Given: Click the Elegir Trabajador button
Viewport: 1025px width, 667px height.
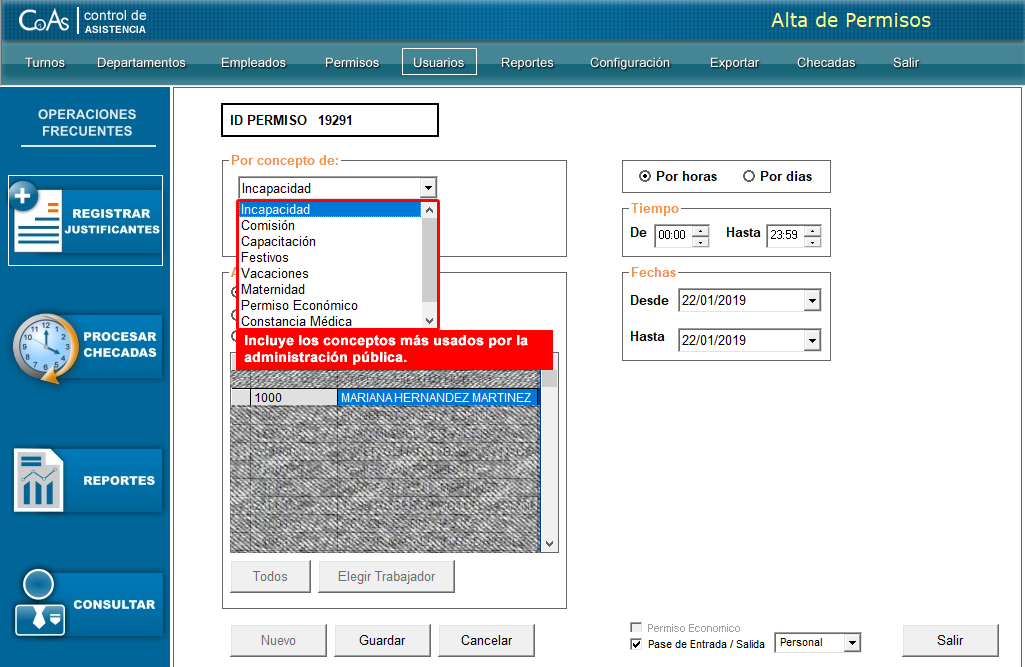Looking at the screenshot, I should tap(385, 576).
